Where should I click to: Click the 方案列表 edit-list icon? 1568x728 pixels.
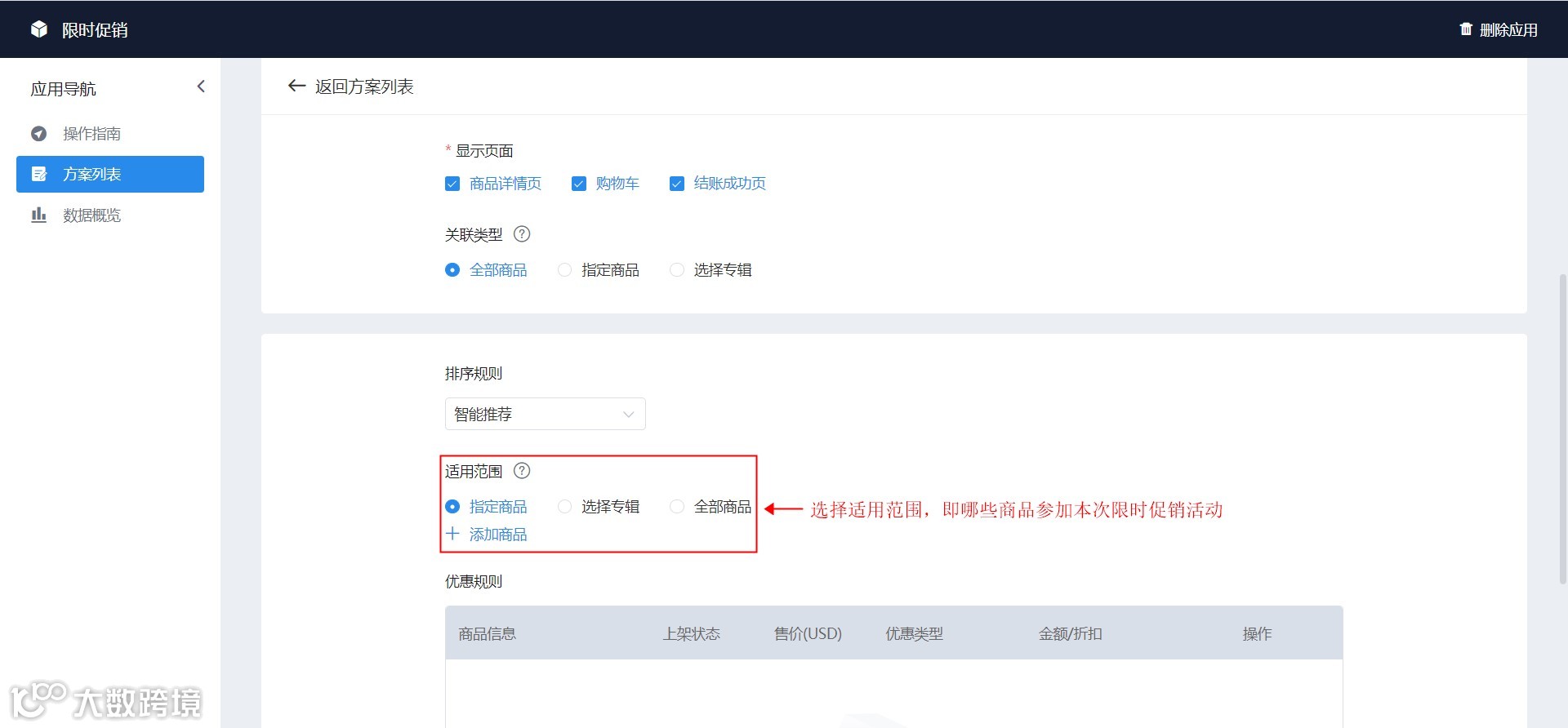pyautogui.click(x=38, y=175)
